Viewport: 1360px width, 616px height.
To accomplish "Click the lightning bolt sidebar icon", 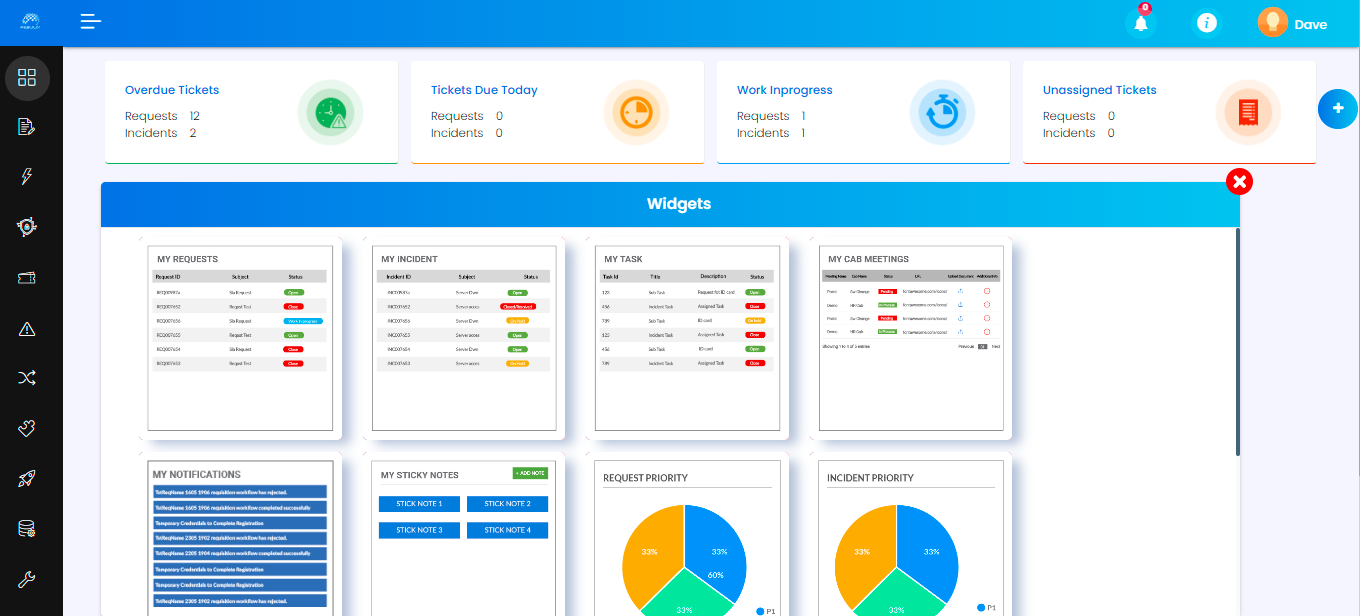I will coord(27,177).
